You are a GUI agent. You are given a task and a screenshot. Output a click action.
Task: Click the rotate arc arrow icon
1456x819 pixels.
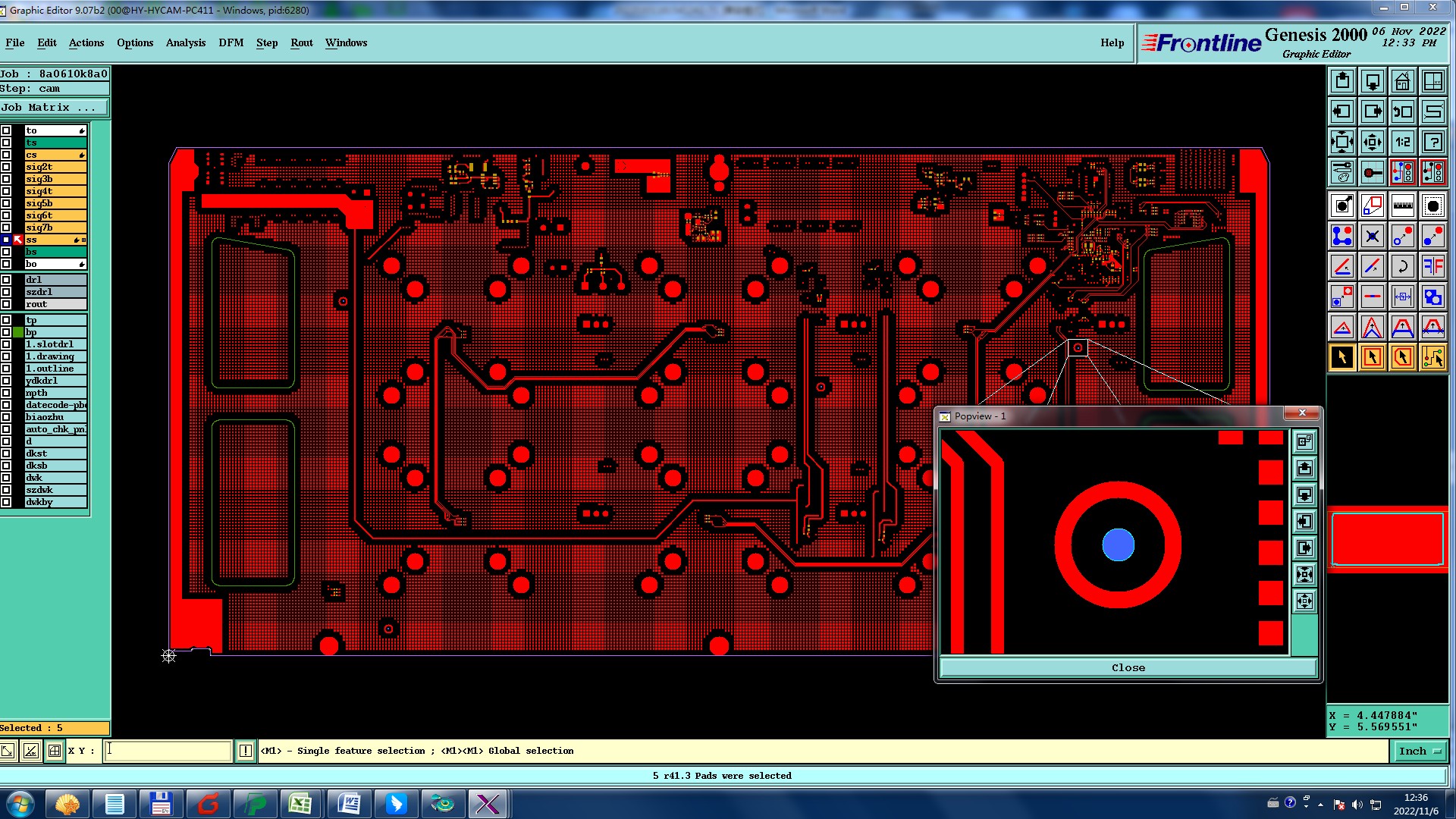(1403, 266)
